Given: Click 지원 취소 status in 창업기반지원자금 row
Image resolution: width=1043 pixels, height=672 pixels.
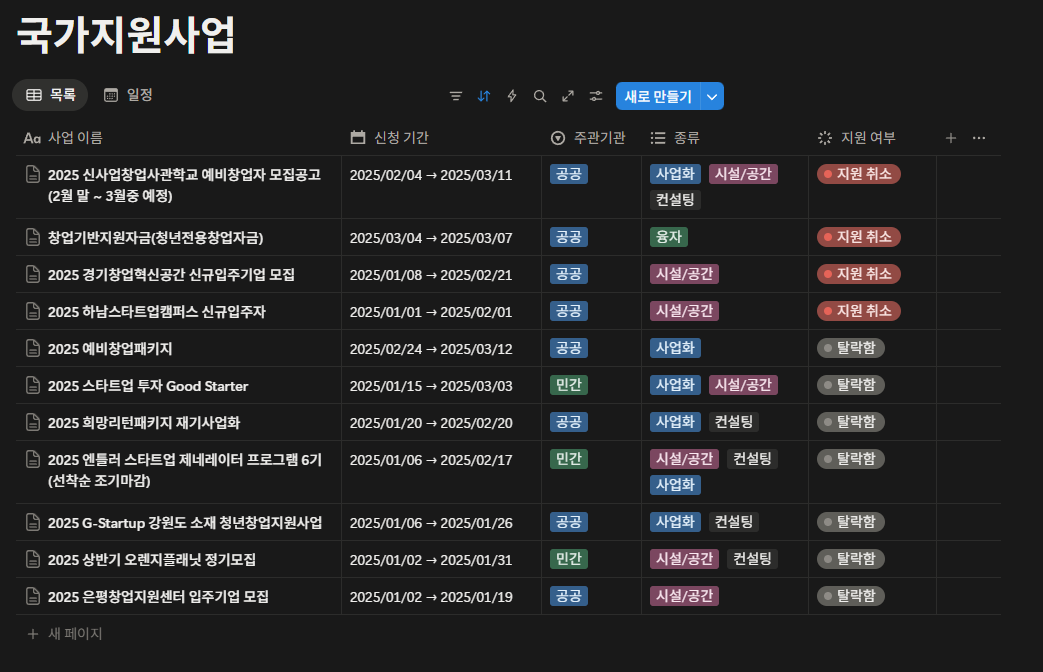Looking at the screenshot, I should pyautogui.click(x=859, y=237).
